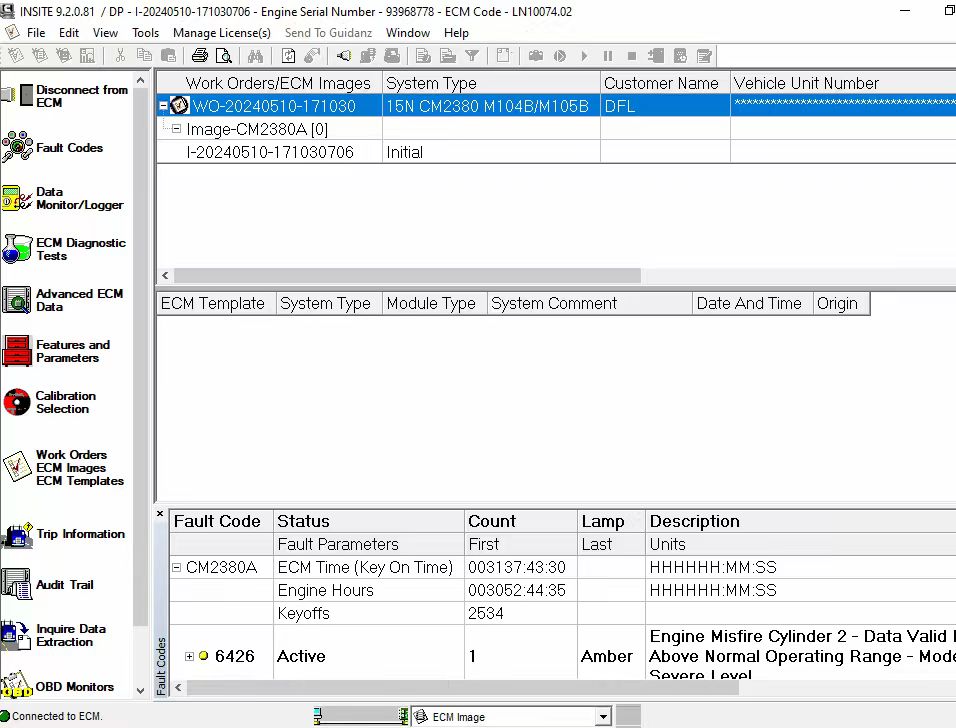Open the Tools menu
This screenshot has width=956, height=728.
point(145,32)
